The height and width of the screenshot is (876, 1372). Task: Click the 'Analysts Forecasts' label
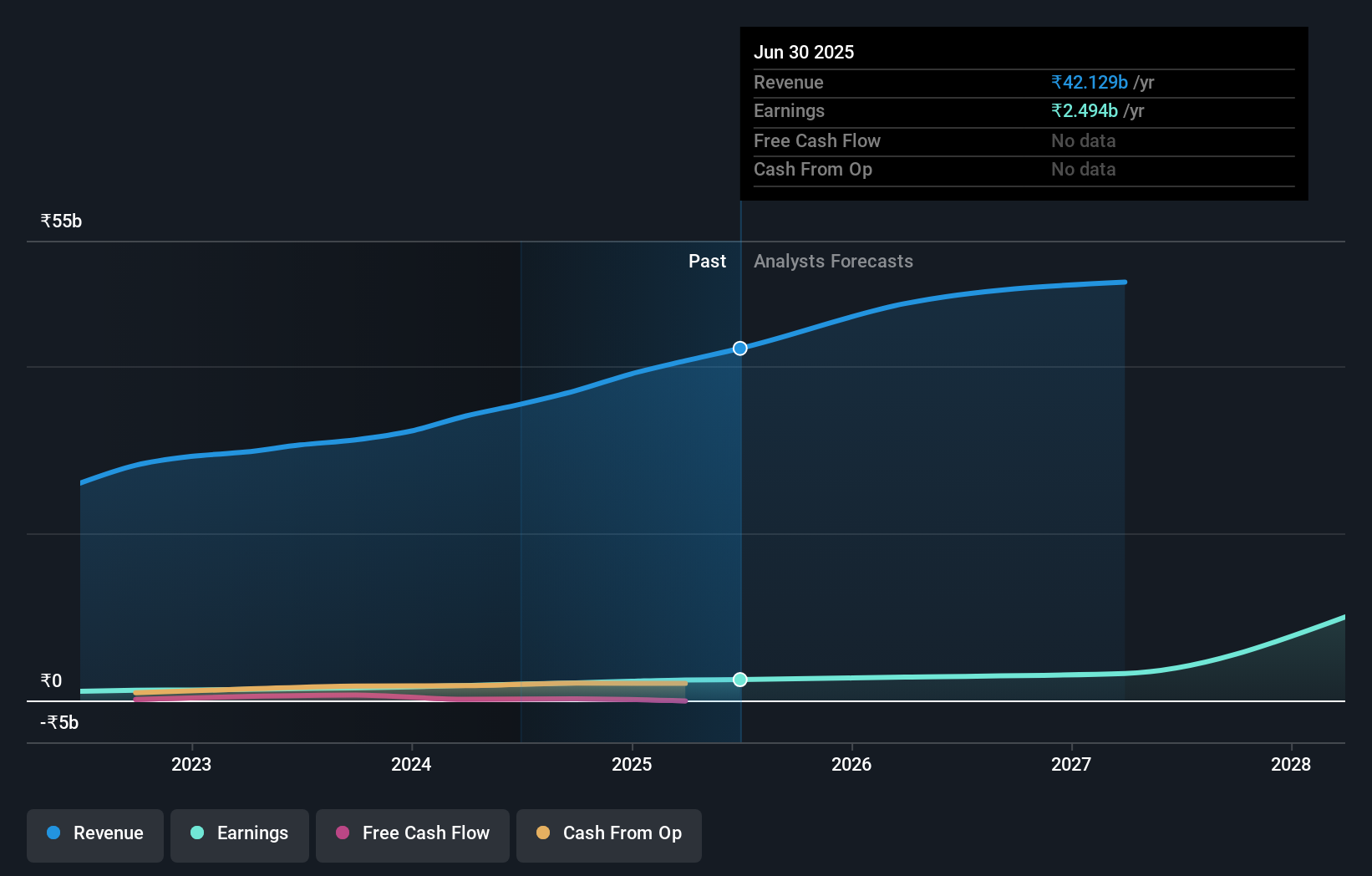833,261
